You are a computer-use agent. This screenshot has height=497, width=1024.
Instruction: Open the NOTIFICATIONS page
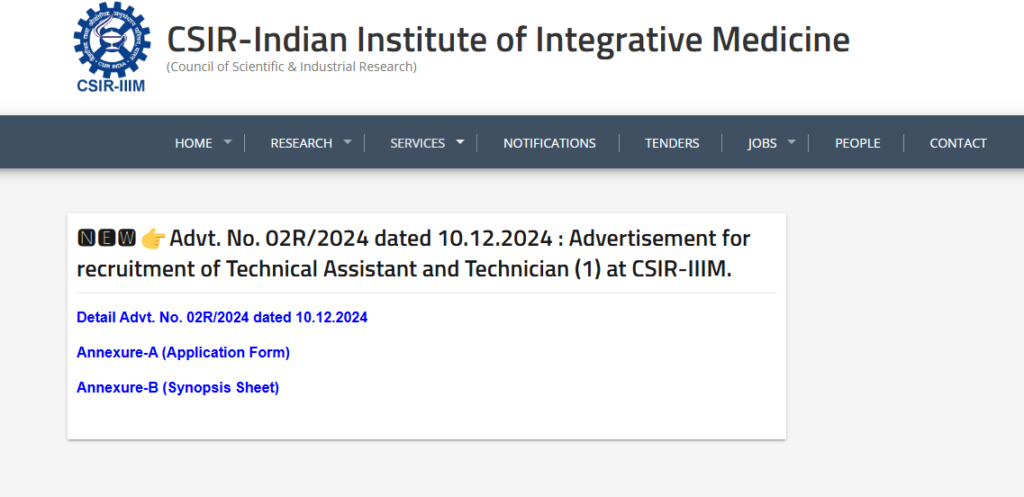549,143
